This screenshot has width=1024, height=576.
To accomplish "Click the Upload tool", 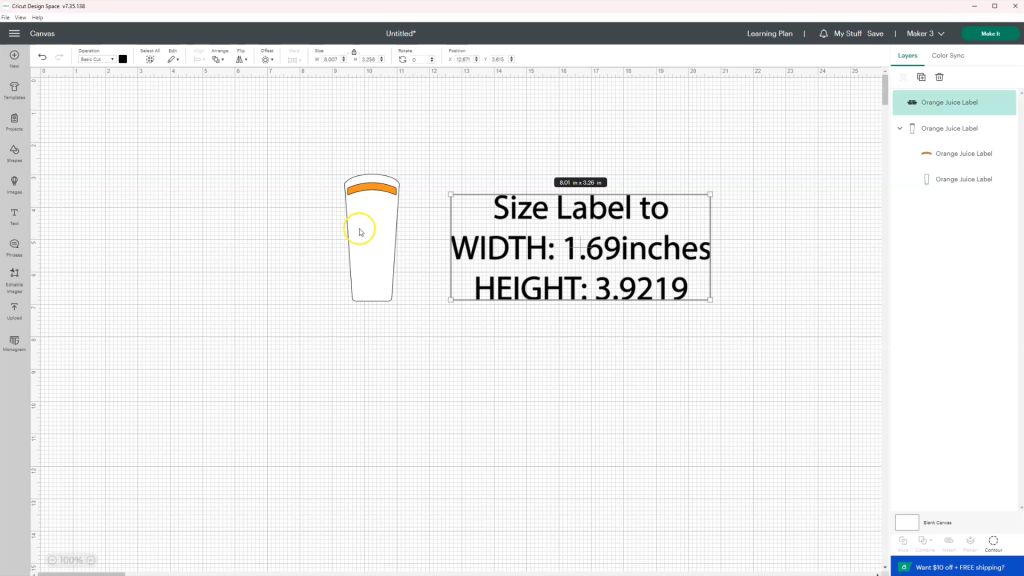I will [14, 311].
